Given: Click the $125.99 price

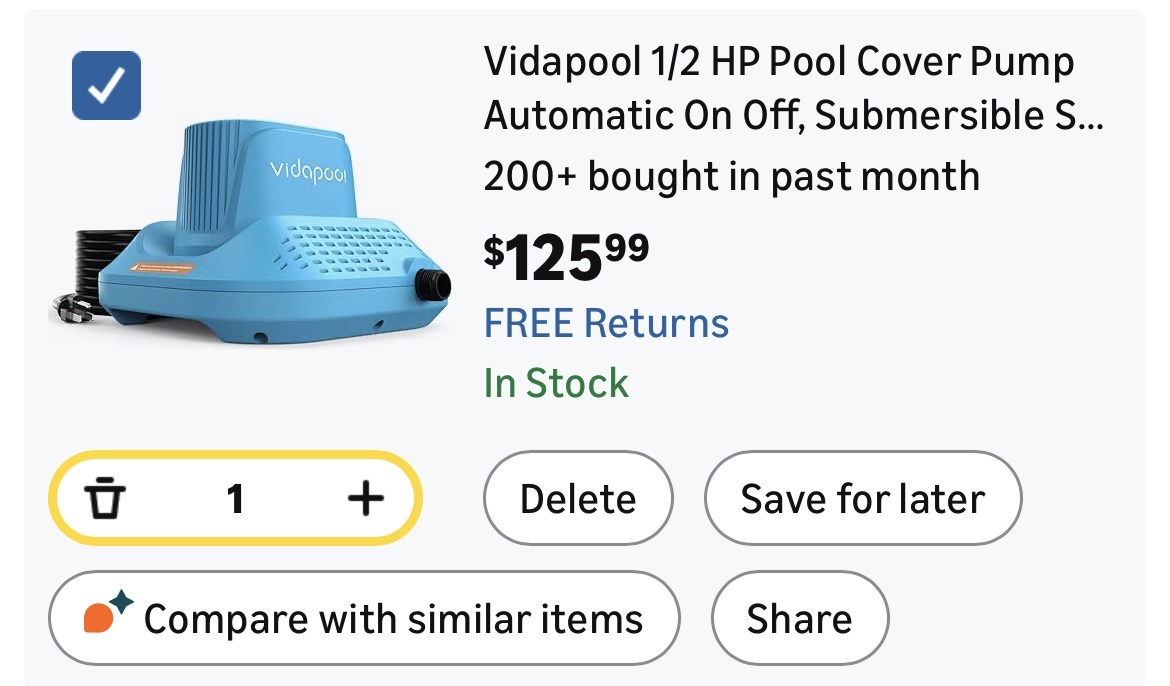Looking at the screenshot, I should click(566, 256).
